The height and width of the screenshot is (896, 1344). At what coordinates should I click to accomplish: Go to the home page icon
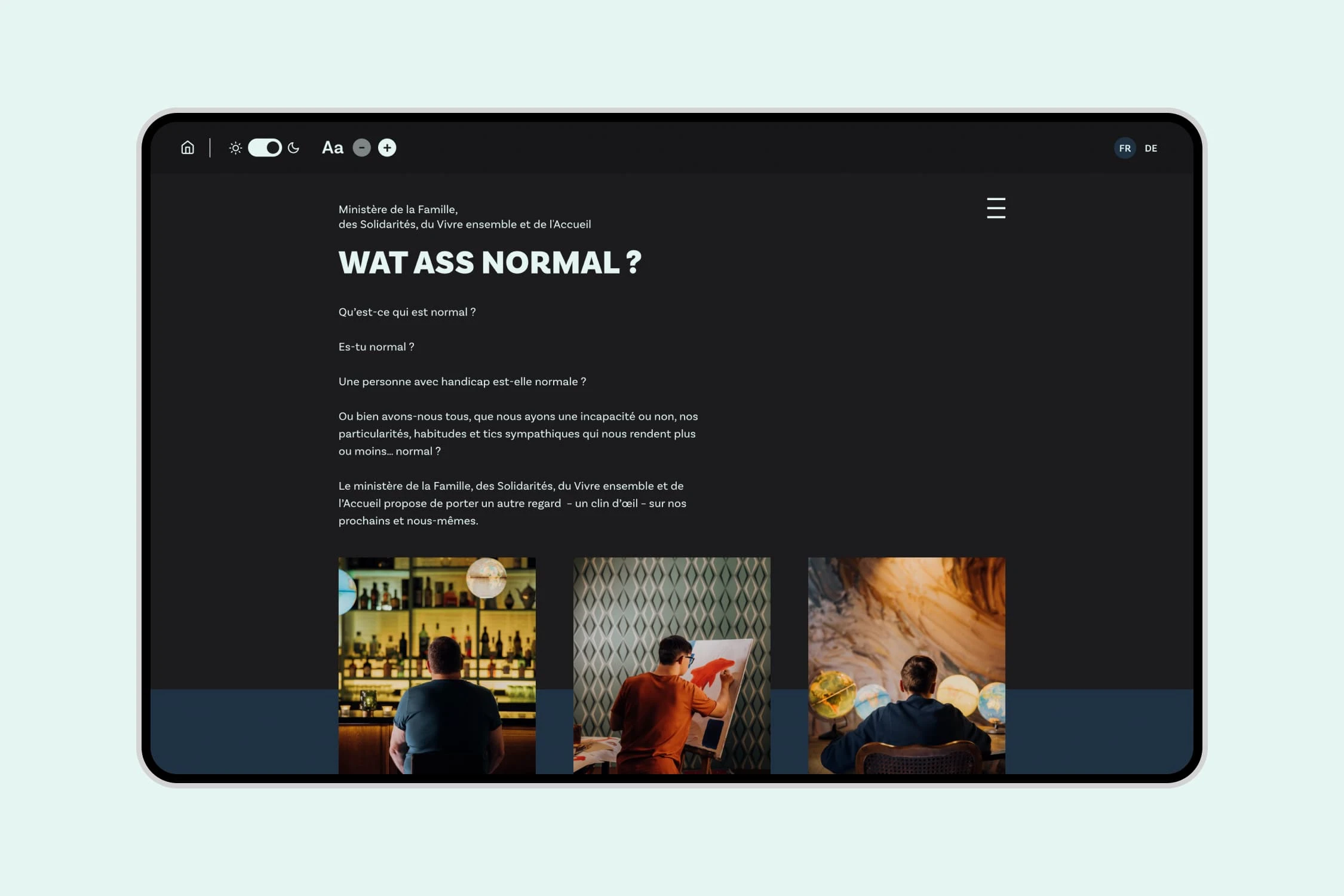tap(188, 148)
